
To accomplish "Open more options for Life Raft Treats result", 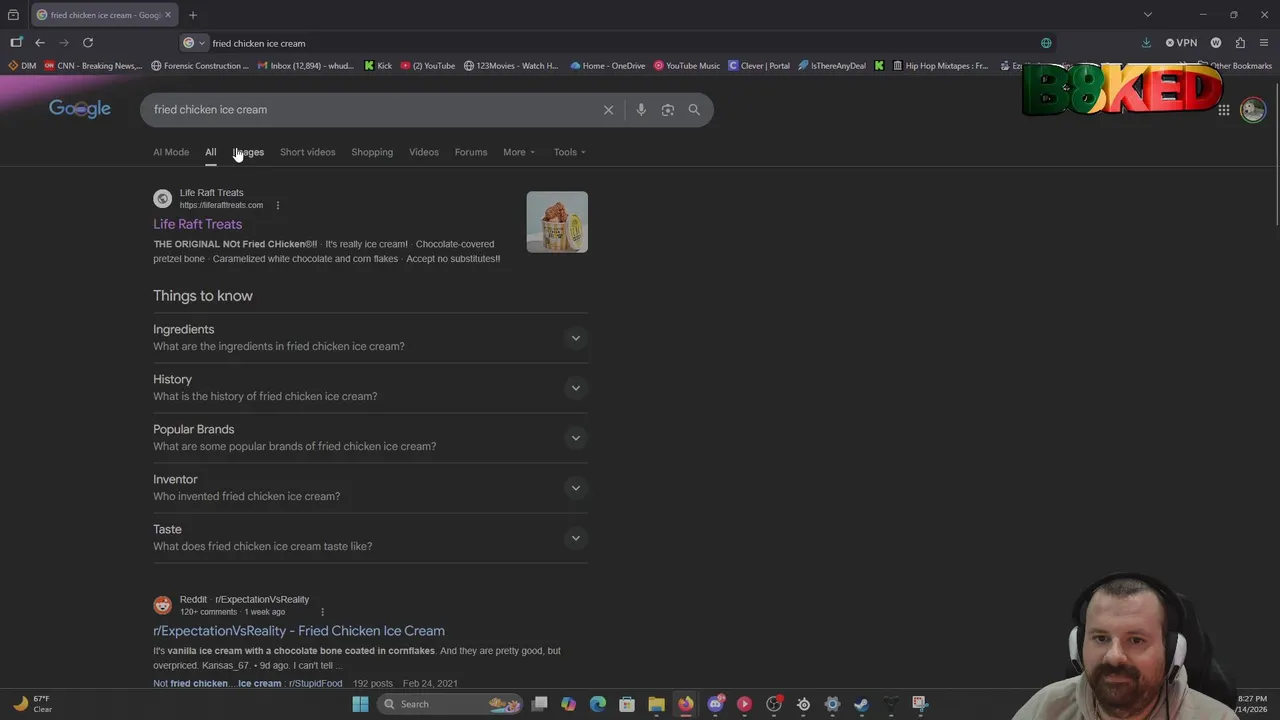I will click(278, 206).
